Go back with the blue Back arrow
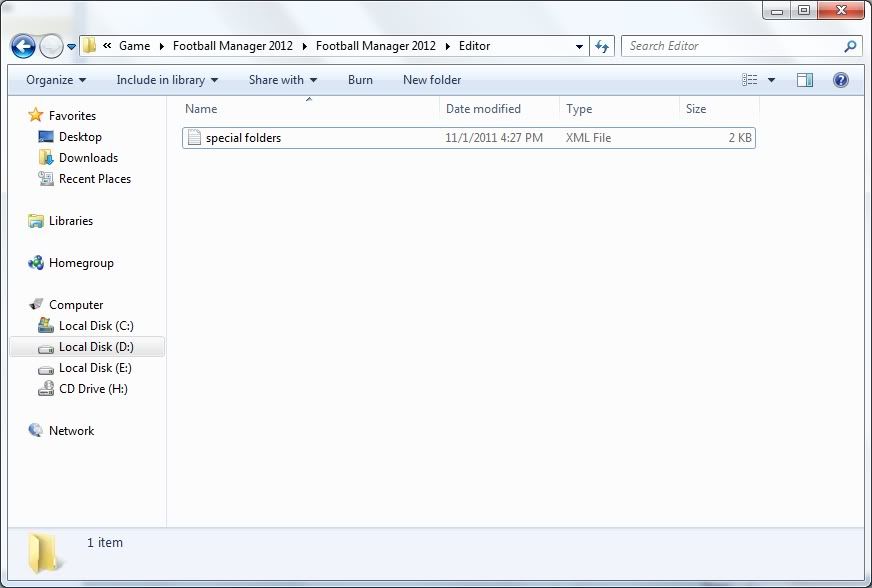Viewport: 872px width, 588px height. [x=23, y=46]
